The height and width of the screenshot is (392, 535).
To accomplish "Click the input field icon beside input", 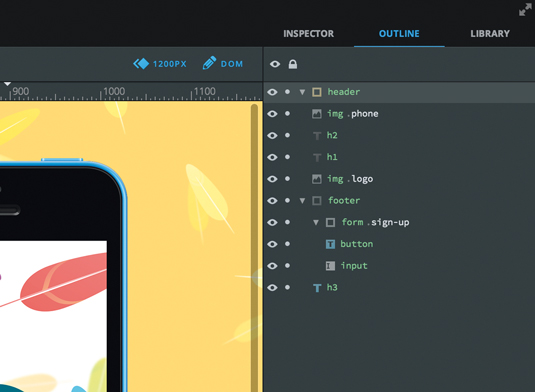I will 330,266.
